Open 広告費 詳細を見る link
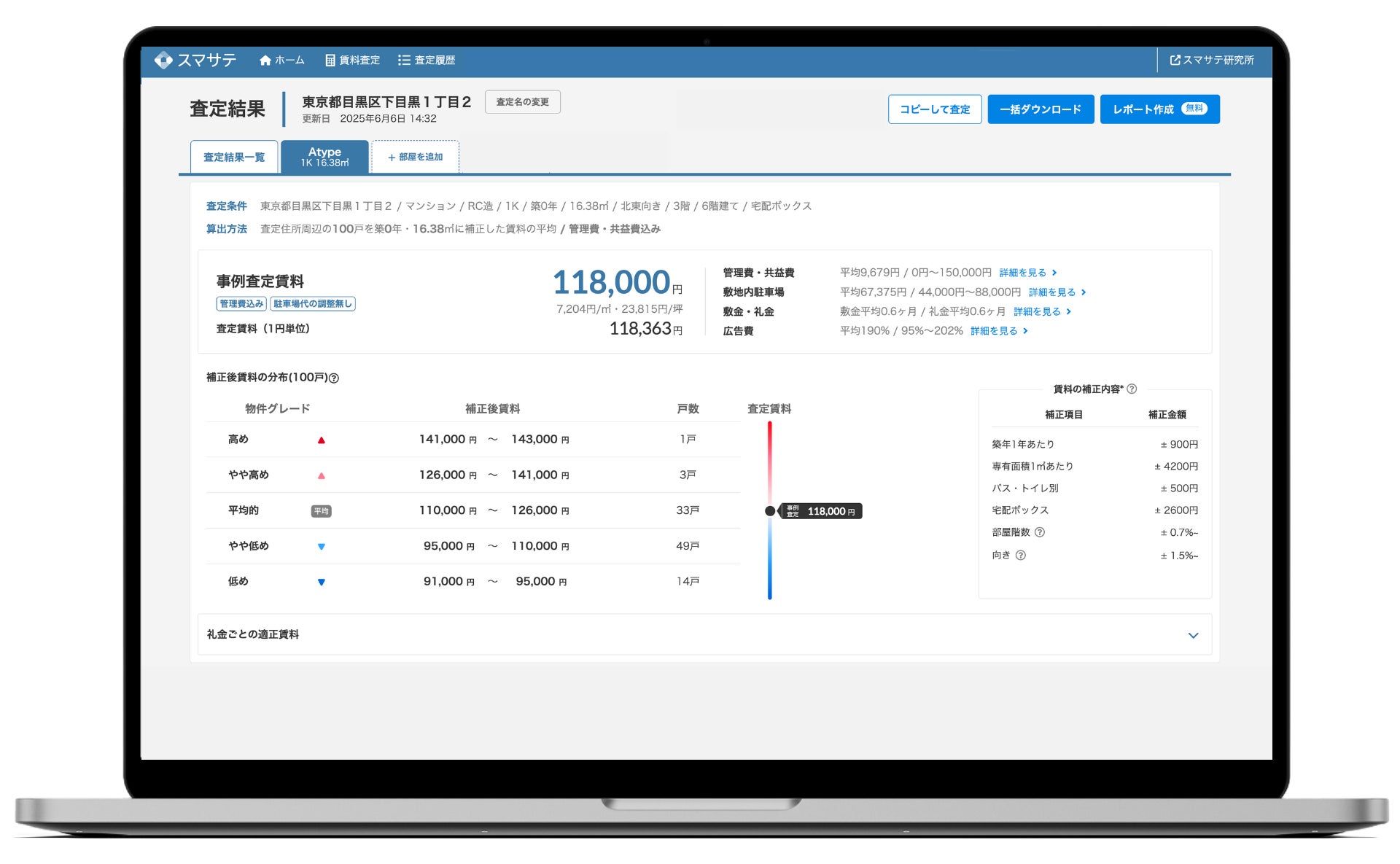1400x864 pixels. click(x=998, y=331)
